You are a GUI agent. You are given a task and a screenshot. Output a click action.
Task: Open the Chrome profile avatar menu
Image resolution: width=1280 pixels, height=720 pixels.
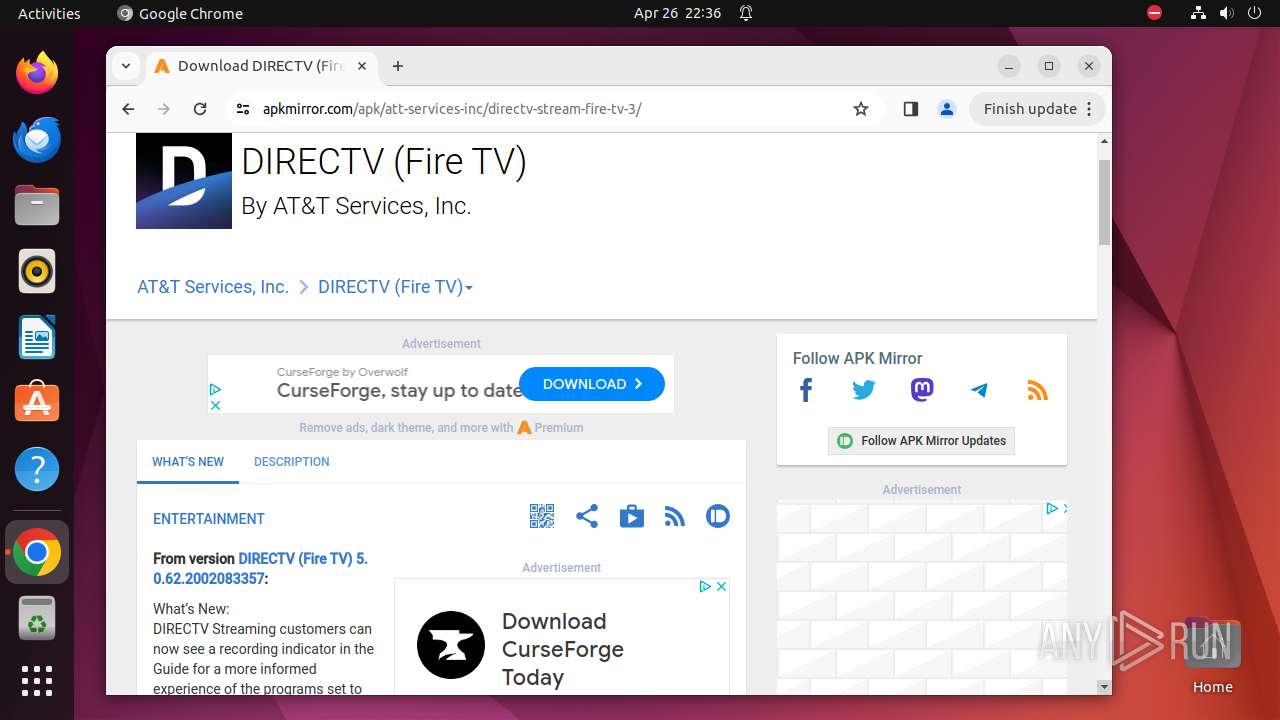pyautogui.click(x=947, y=109)
